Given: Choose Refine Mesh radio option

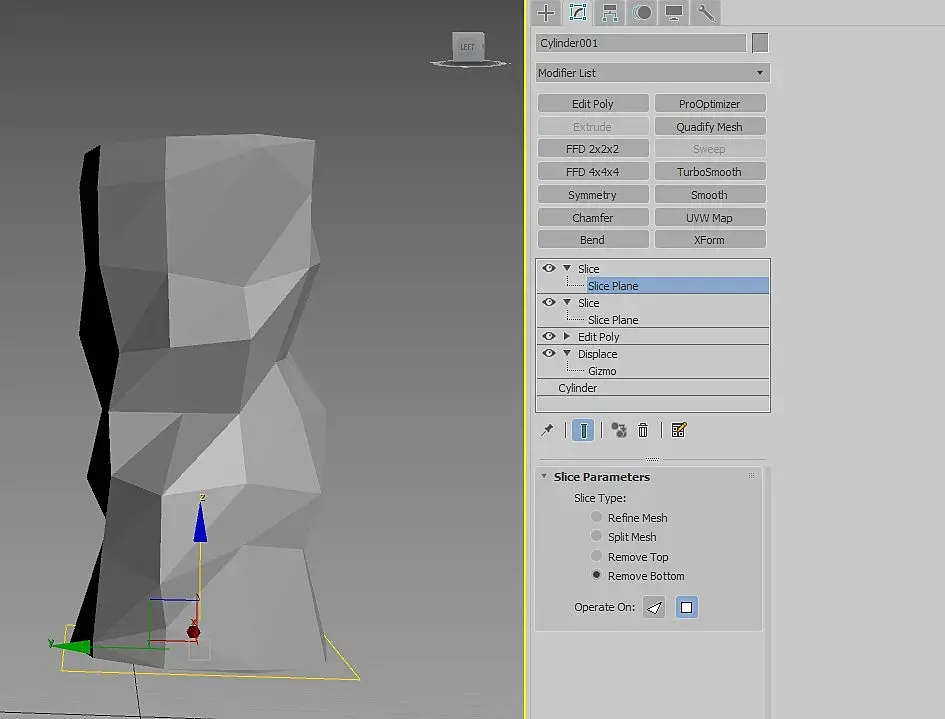Looking at the screenshot, I should click(597, 517).
